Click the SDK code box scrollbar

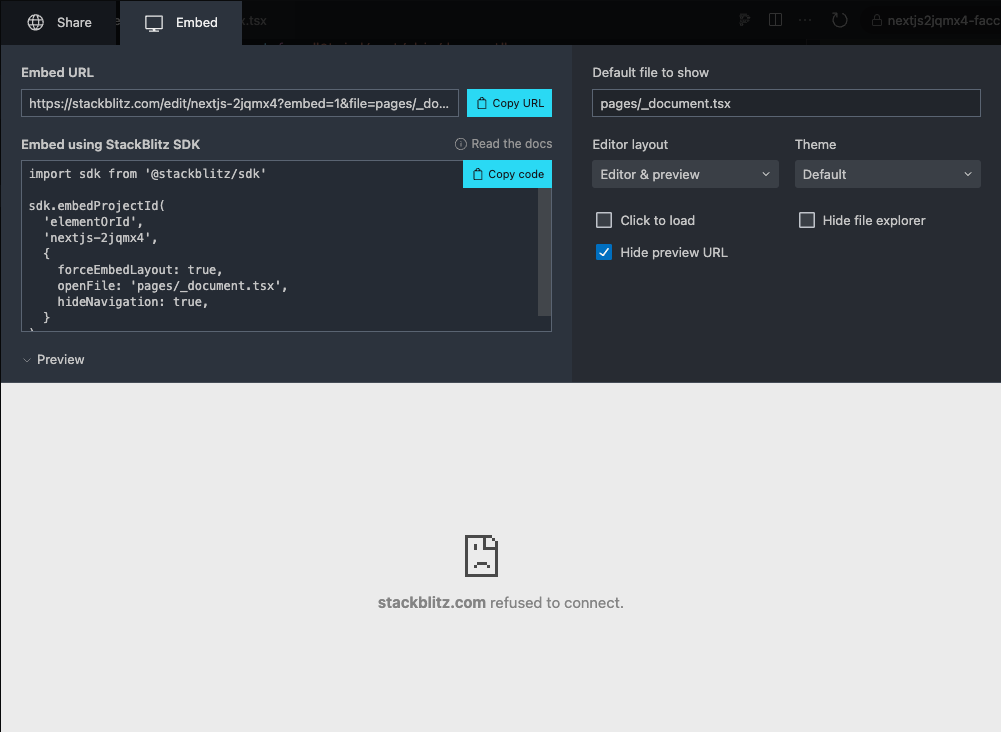(545, 252)
